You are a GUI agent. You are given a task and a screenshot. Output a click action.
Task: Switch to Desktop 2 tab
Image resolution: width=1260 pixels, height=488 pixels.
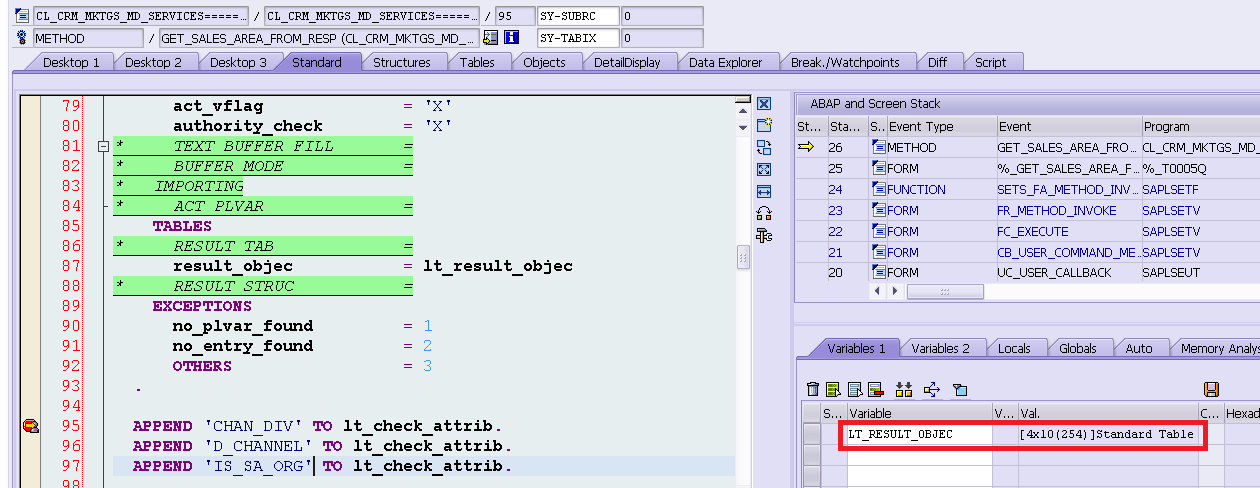[153, 62]
